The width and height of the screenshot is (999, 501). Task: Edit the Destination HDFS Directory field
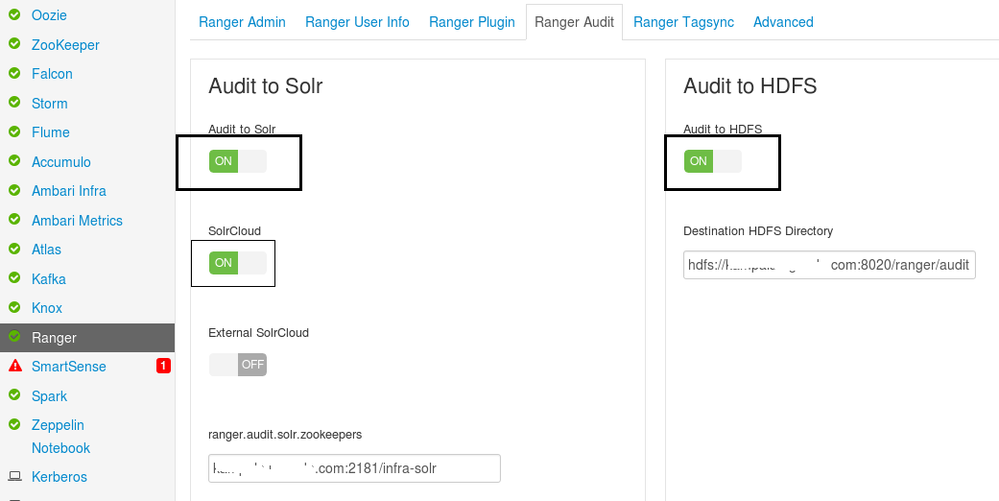pos(829,265)
